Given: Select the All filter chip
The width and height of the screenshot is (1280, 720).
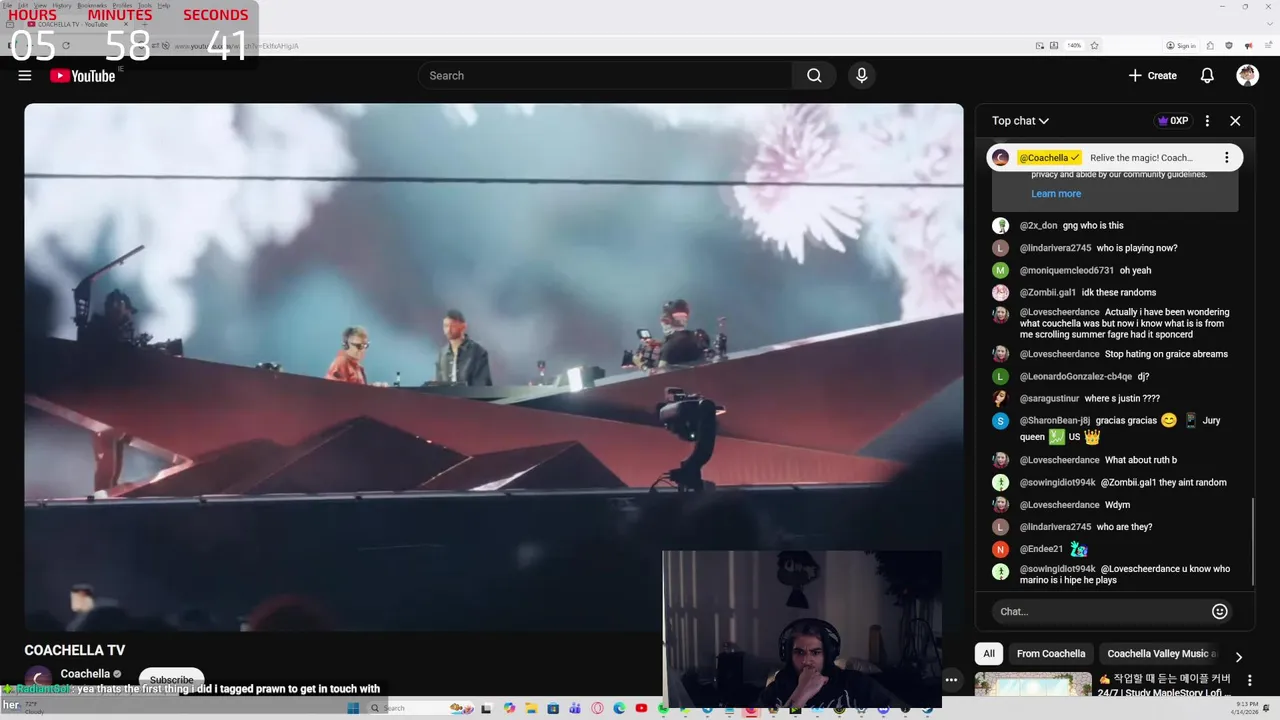Looking at the screenshot, I should coord(989,654).
